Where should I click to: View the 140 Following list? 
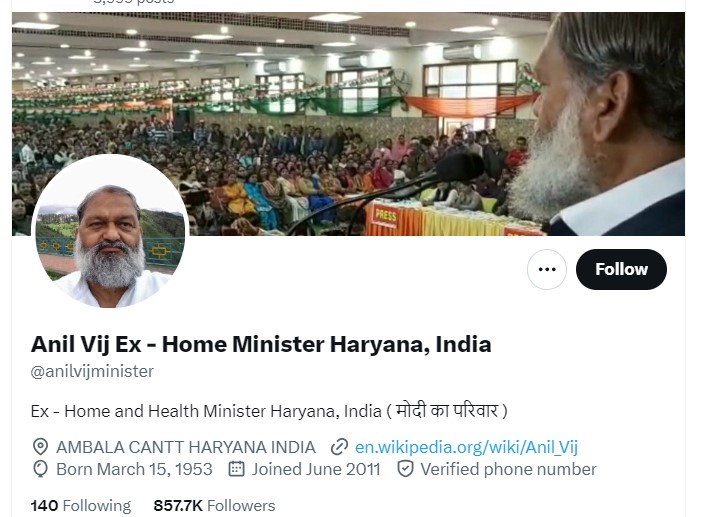click(x=81, y=505)
